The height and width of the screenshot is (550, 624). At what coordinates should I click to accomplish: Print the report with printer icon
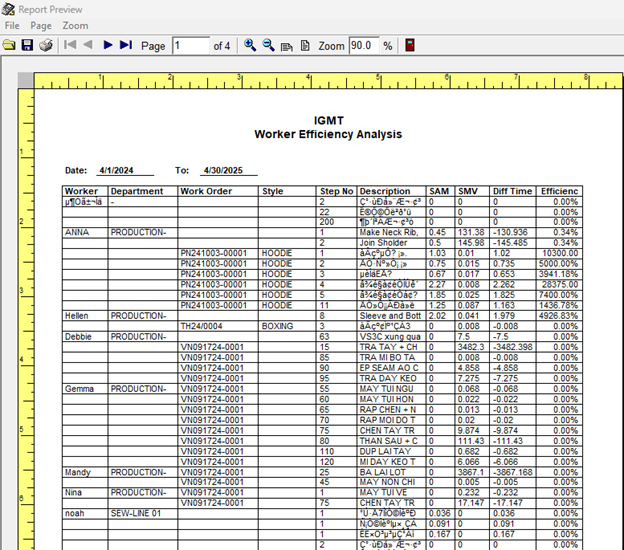coord(46,45)
